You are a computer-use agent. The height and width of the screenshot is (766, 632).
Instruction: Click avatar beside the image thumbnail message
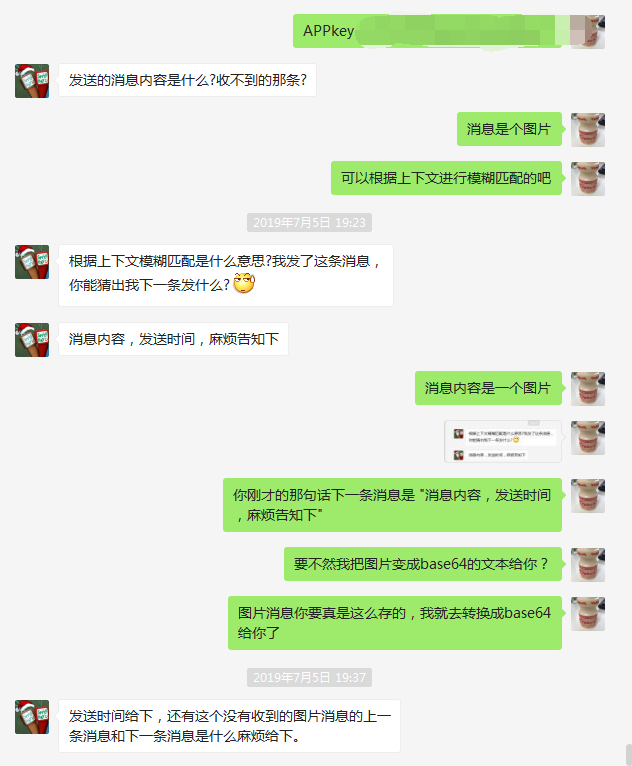588,438
